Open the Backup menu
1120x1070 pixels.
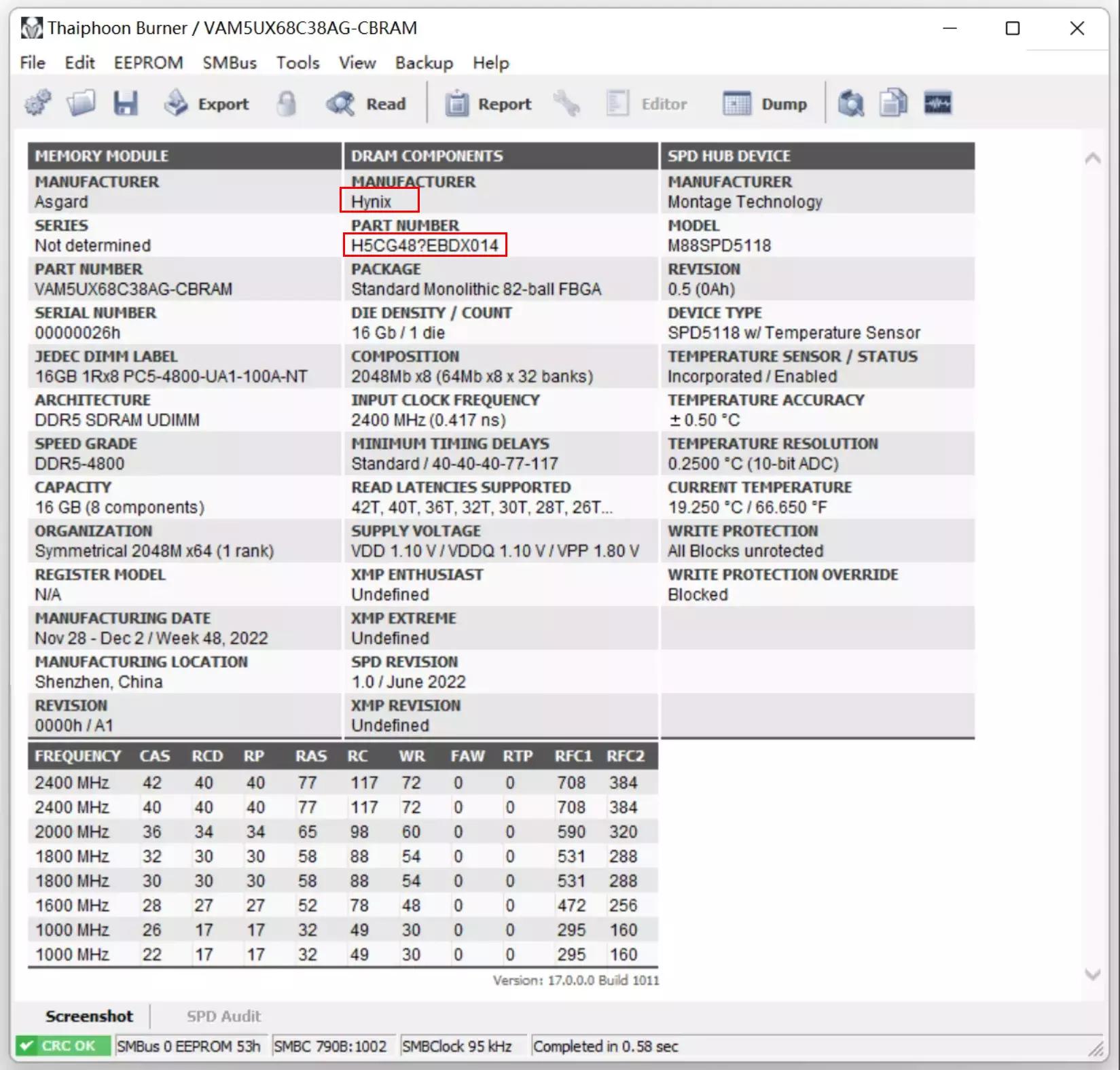click(424, 63)
